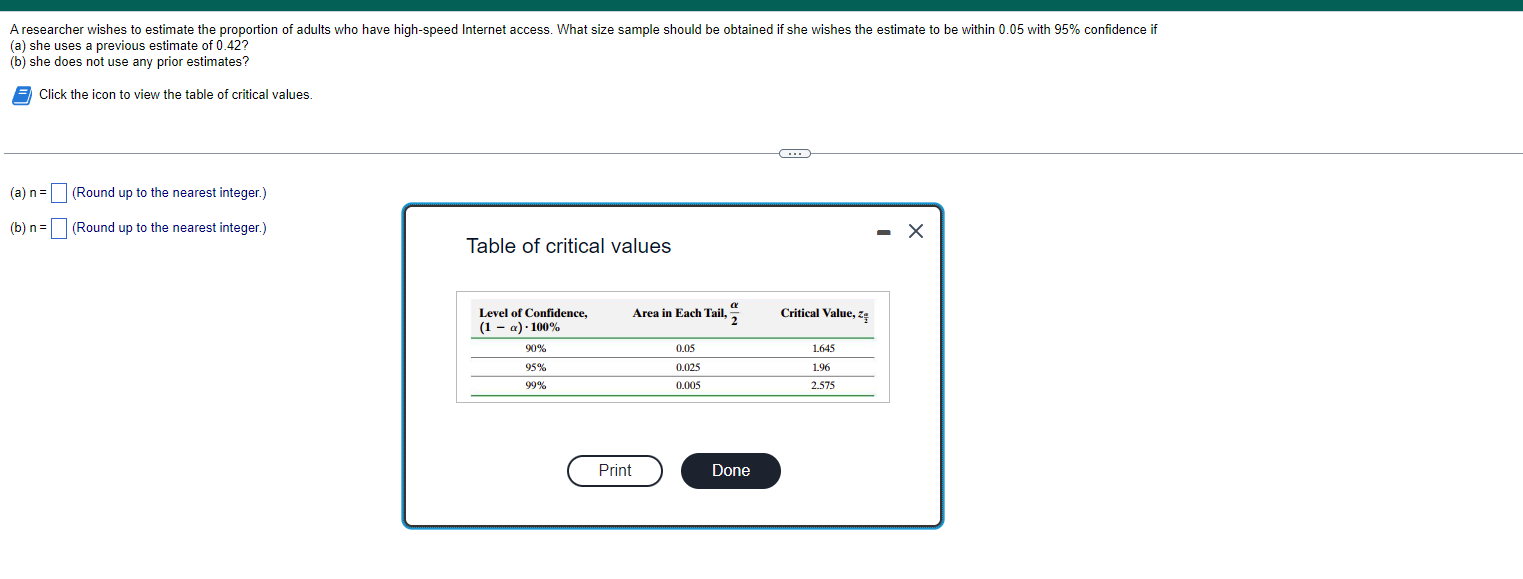
Task: Click the 'Area in Each Tail' column header
Action: click(687, 313)
